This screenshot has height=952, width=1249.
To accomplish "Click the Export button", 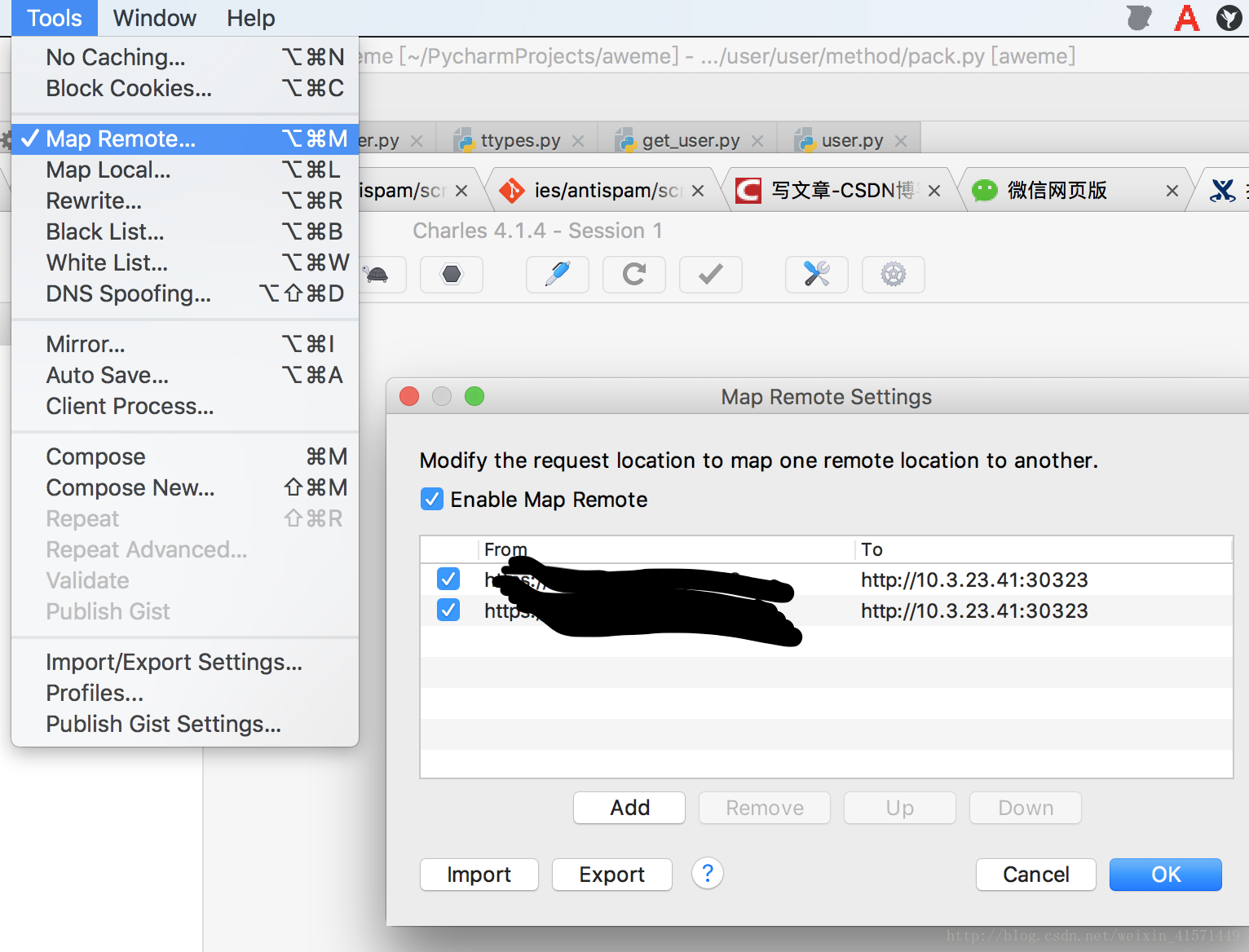I will (612, 875).
